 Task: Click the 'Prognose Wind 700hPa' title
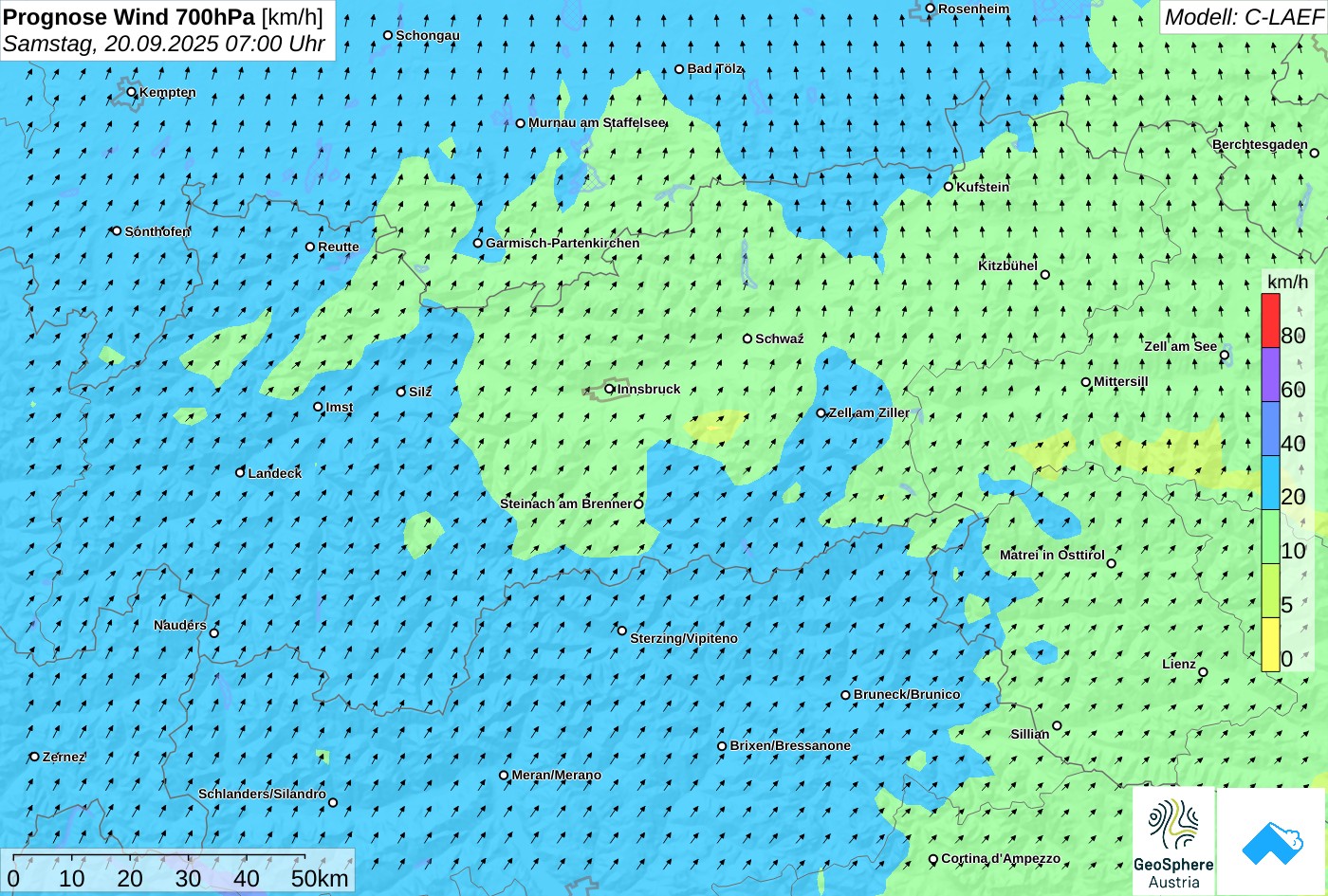(129, 16)
